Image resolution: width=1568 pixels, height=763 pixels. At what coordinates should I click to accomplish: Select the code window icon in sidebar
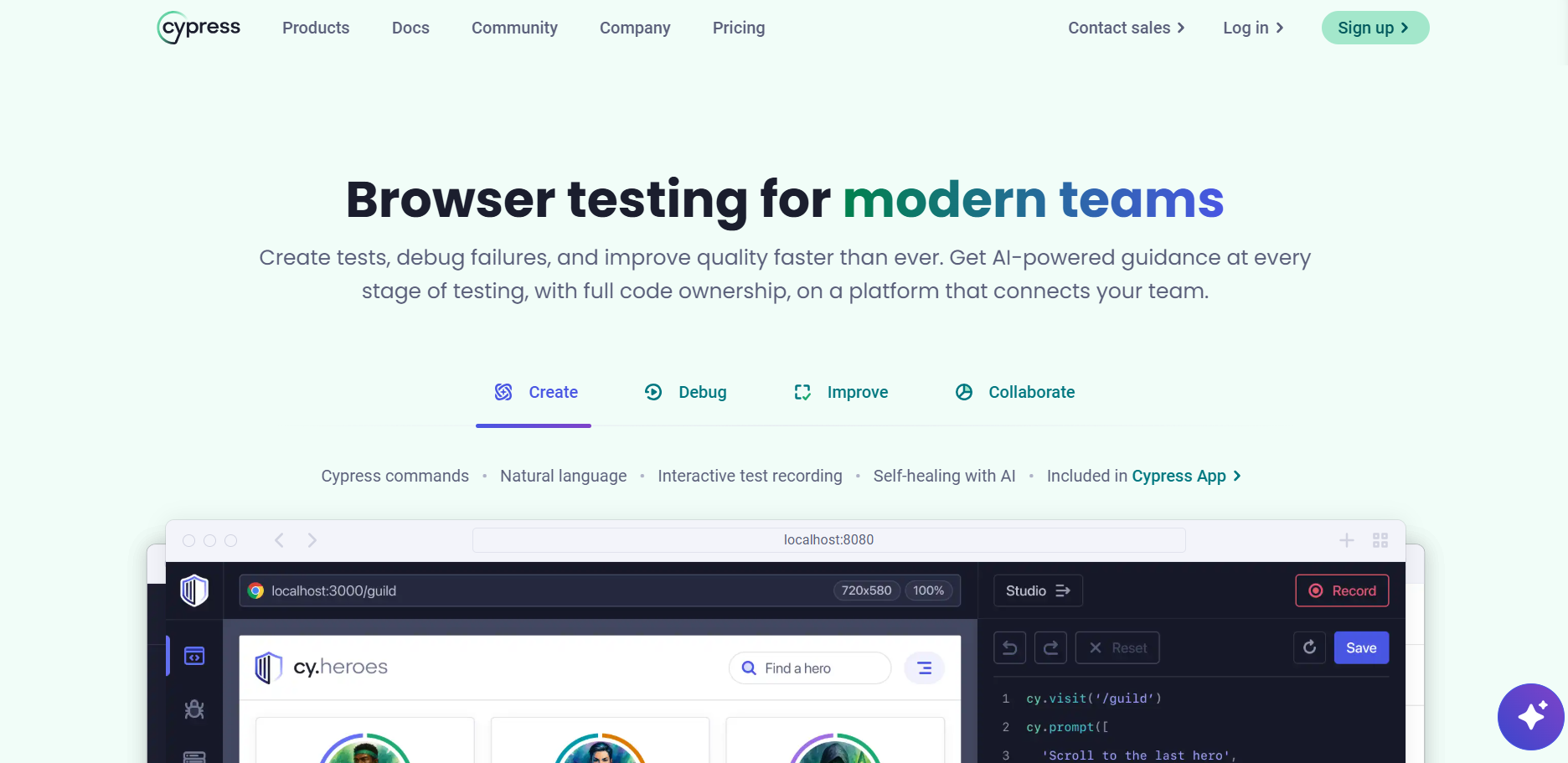click(194, 656)
